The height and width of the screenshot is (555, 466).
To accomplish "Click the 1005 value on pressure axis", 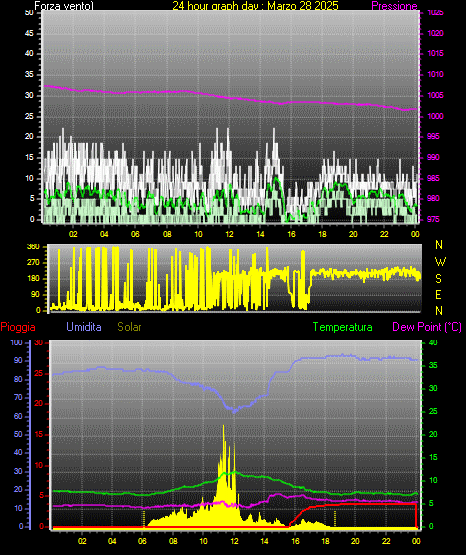I will [x=435, y=95].
